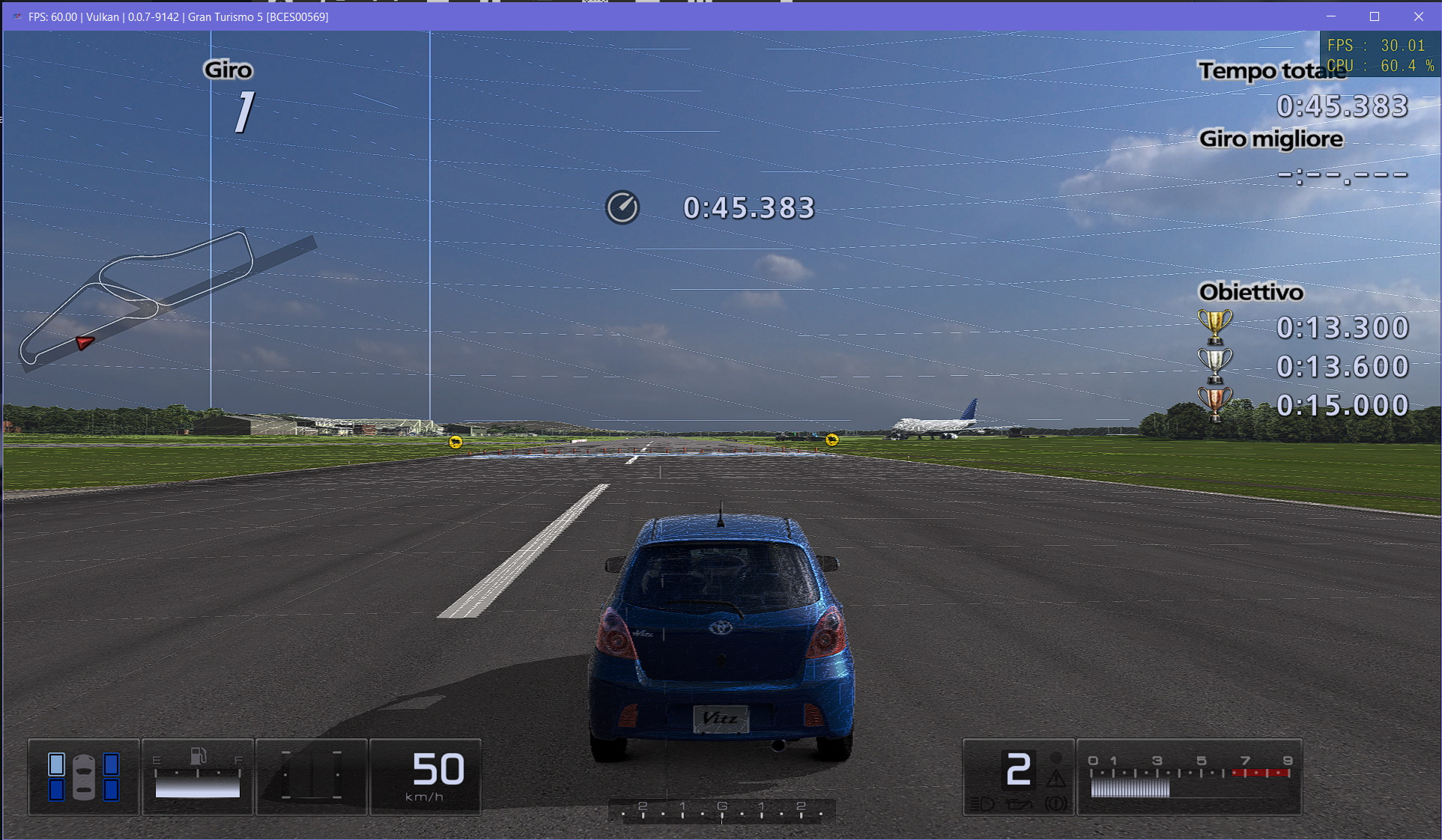Screen dimensions: 1442x840
Task: Click the lateral G-force meter at bottom
Action: 721,811
